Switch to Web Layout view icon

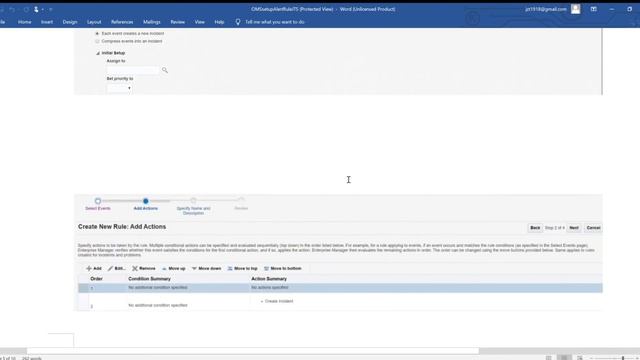point(580,358)
